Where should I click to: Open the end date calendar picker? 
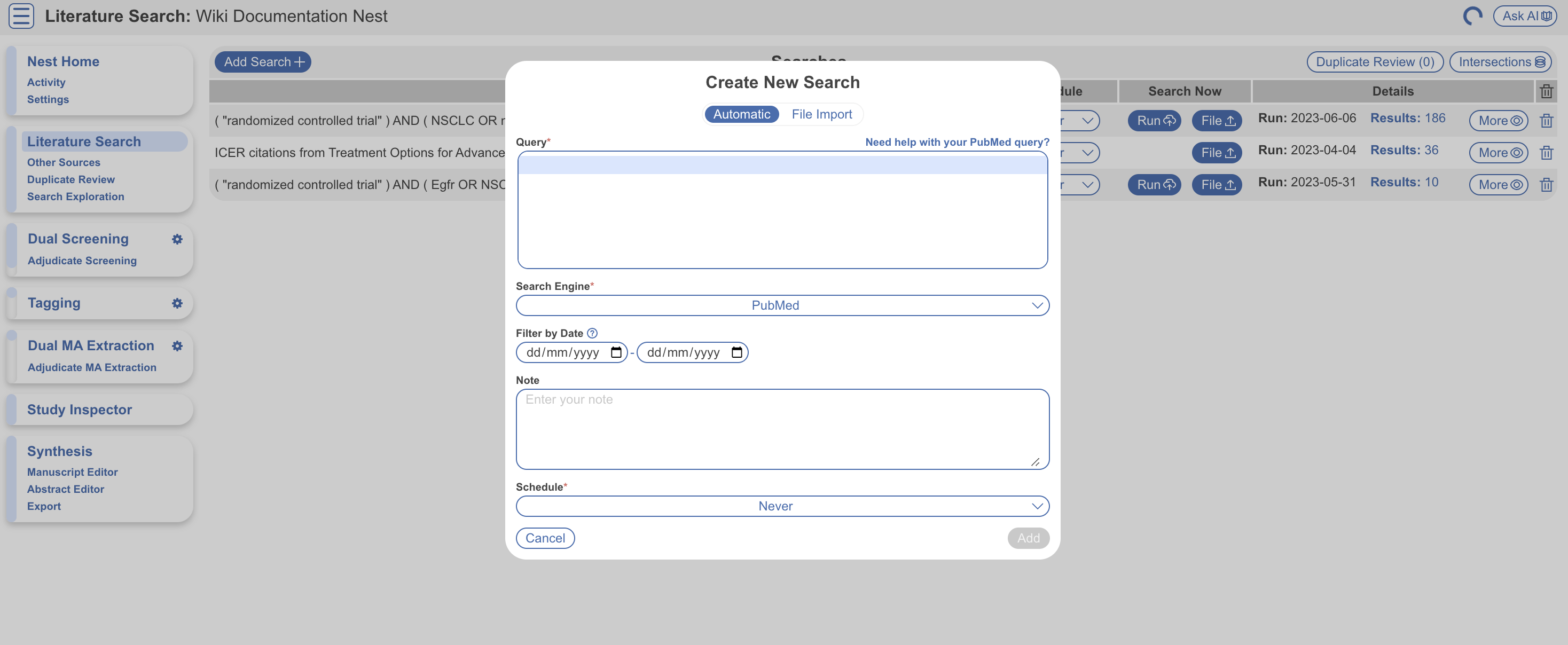[736, 352]
